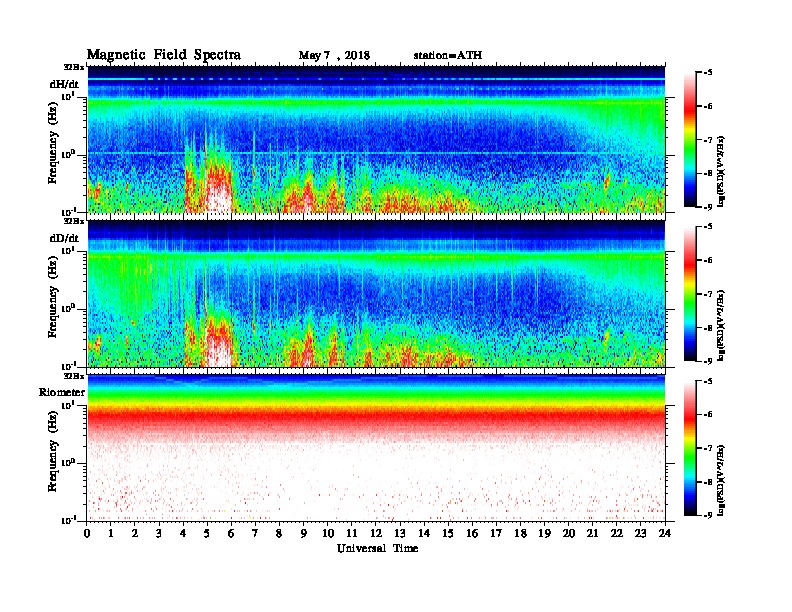Click the 'dD/dt' panel label
Image resolution: width=792 pixels, height=612 pixels.
tap(64, 238)
